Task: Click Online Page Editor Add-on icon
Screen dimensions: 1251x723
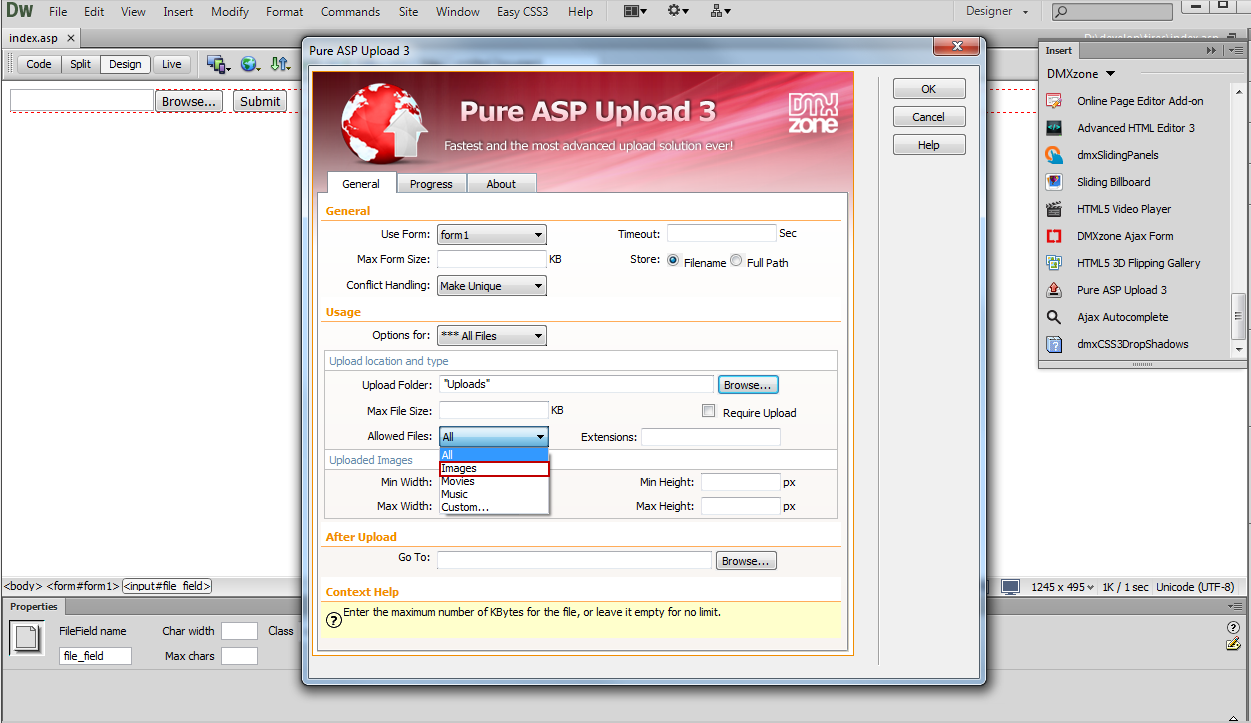Action: click(1054, 101)
